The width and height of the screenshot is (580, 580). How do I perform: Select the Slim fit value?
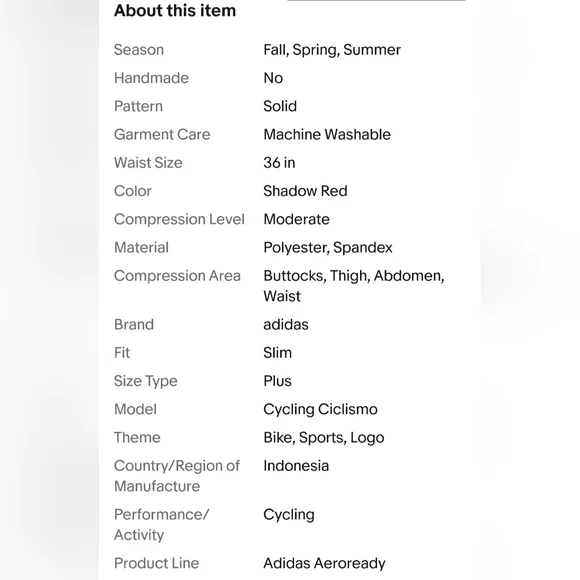click(x=277, y=353)
